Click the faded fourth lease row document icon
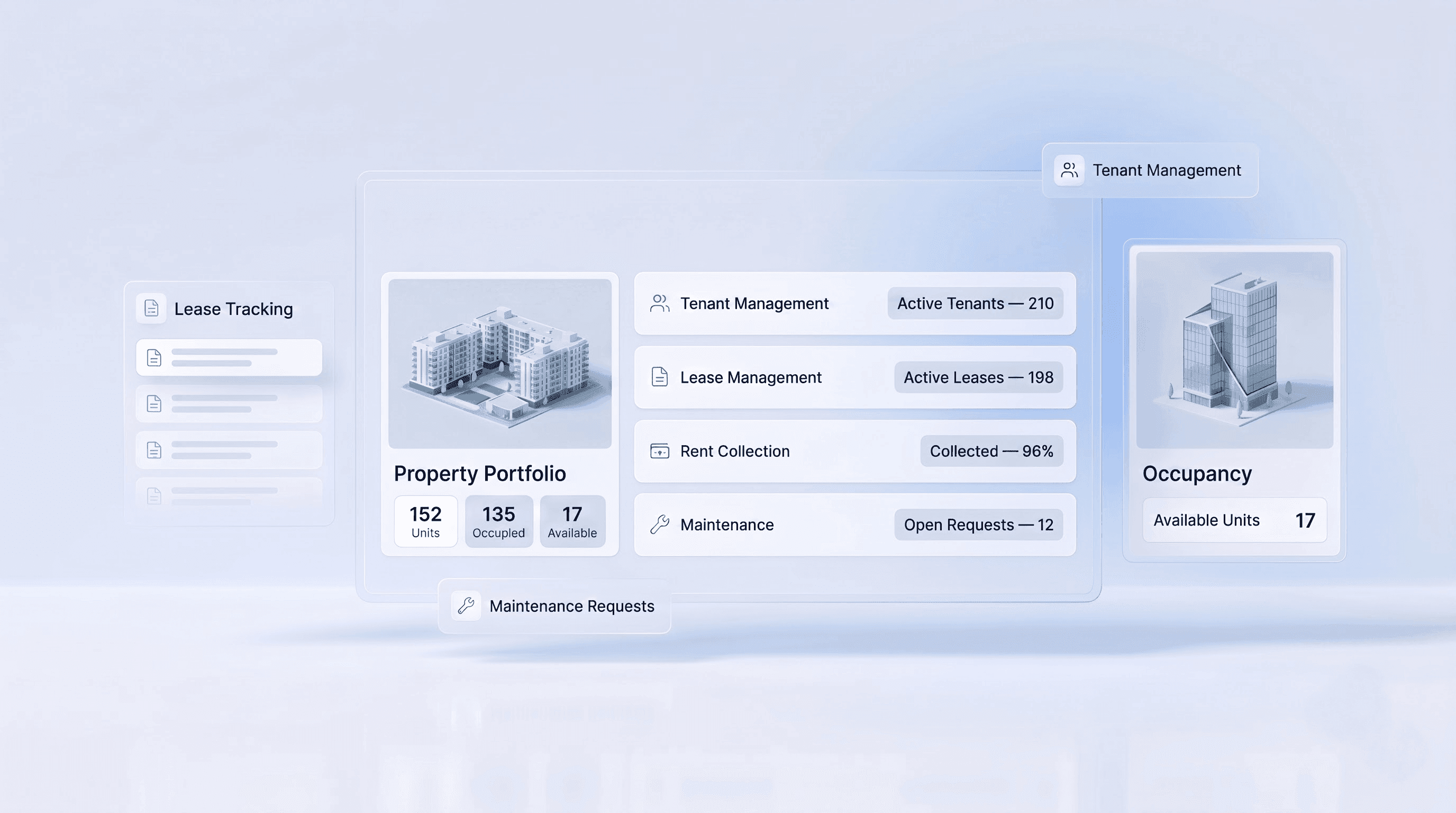 [x=154, y=496]
